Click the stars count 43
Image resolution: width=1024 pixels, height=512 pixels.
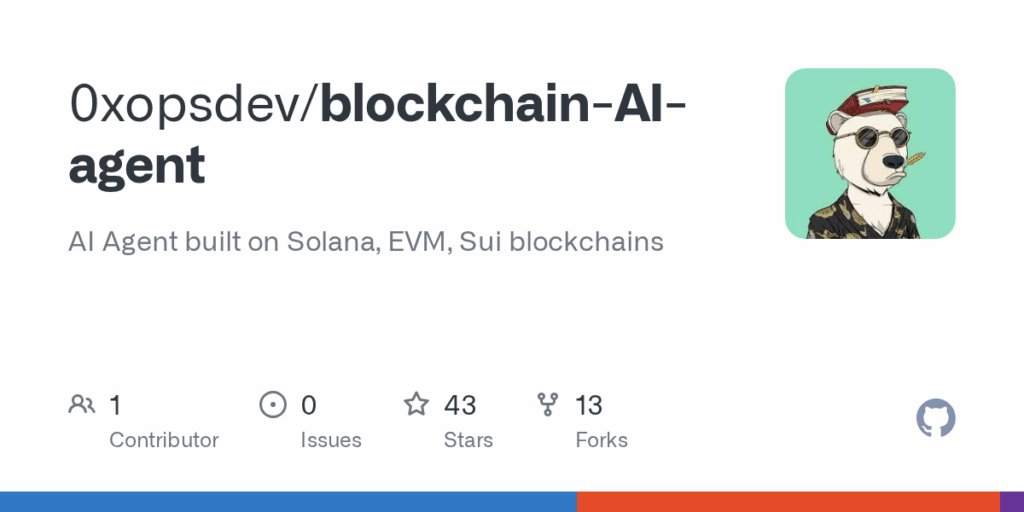pyautogui.click(x=460, y=406)
